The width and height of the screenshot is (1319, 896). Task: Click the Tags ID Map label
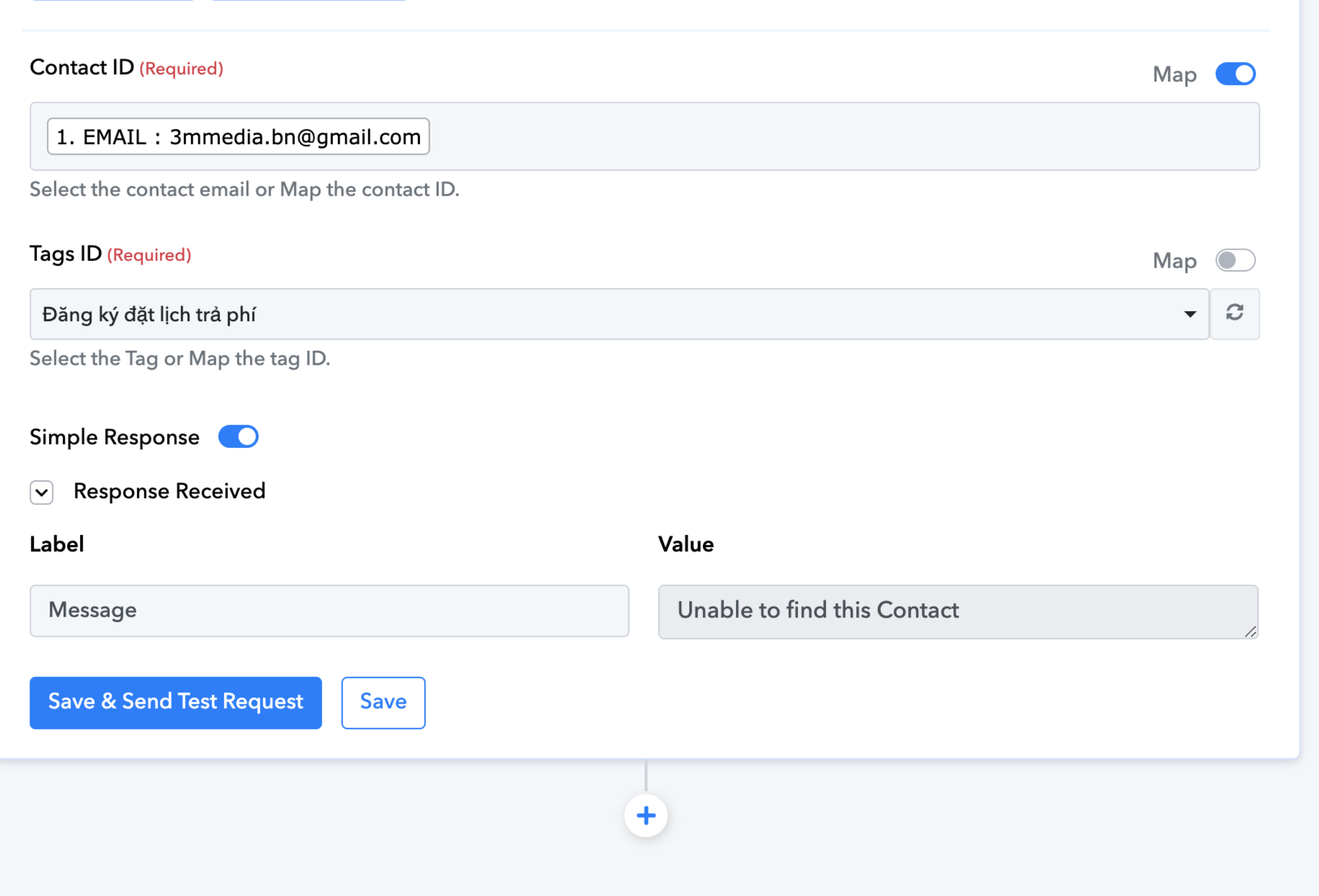coord(1174,261)
